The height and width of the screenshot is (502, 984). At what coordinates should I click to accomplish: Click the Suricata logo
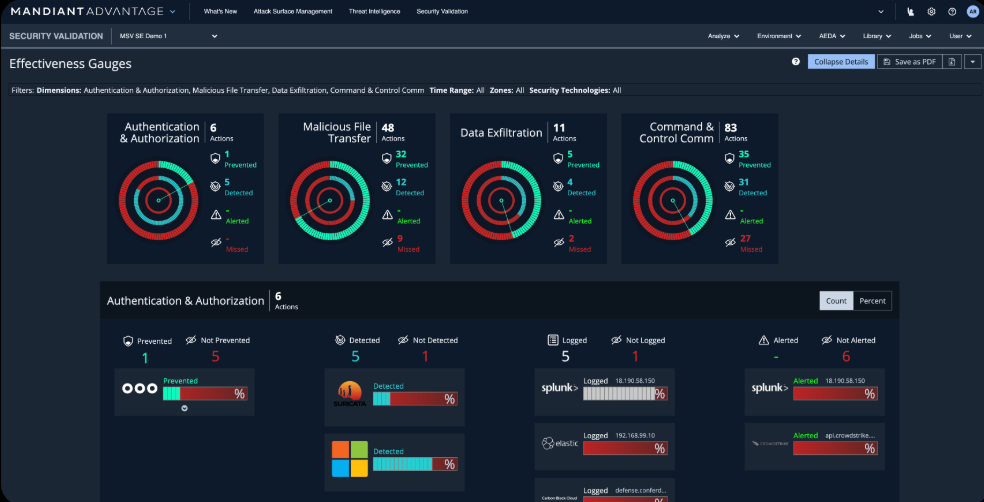350,393
